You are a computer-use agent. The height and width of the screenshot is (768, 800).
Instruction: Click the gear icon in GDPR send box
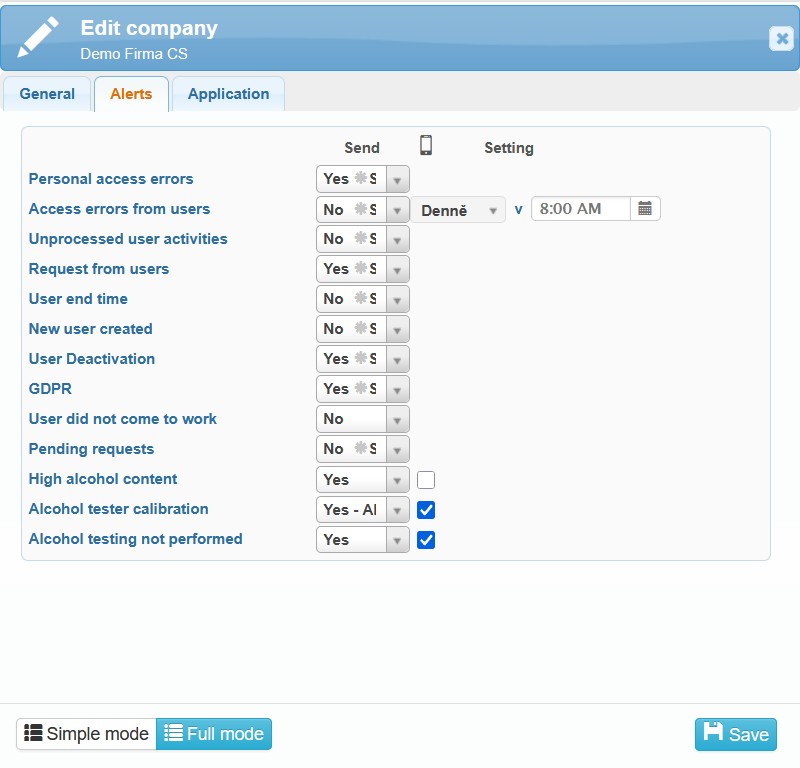[x=361, y=389]
